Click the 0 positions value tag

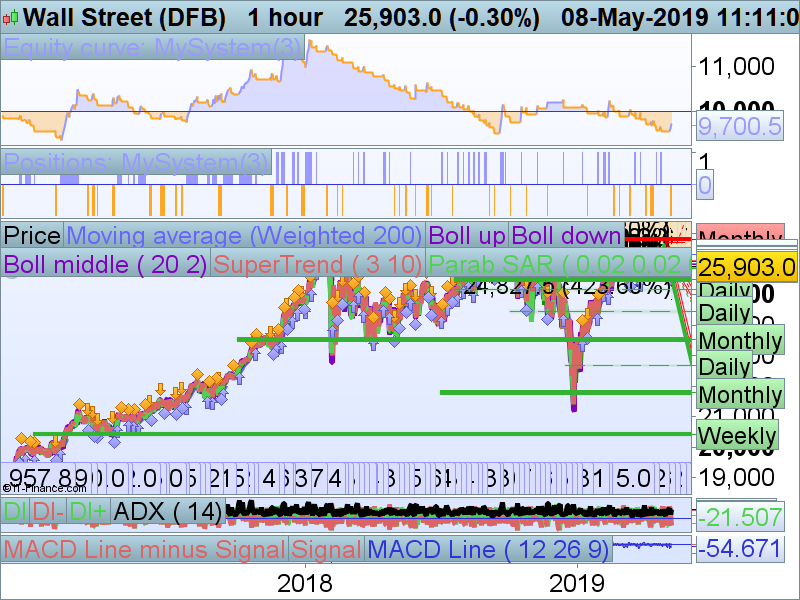click(705, 185)
